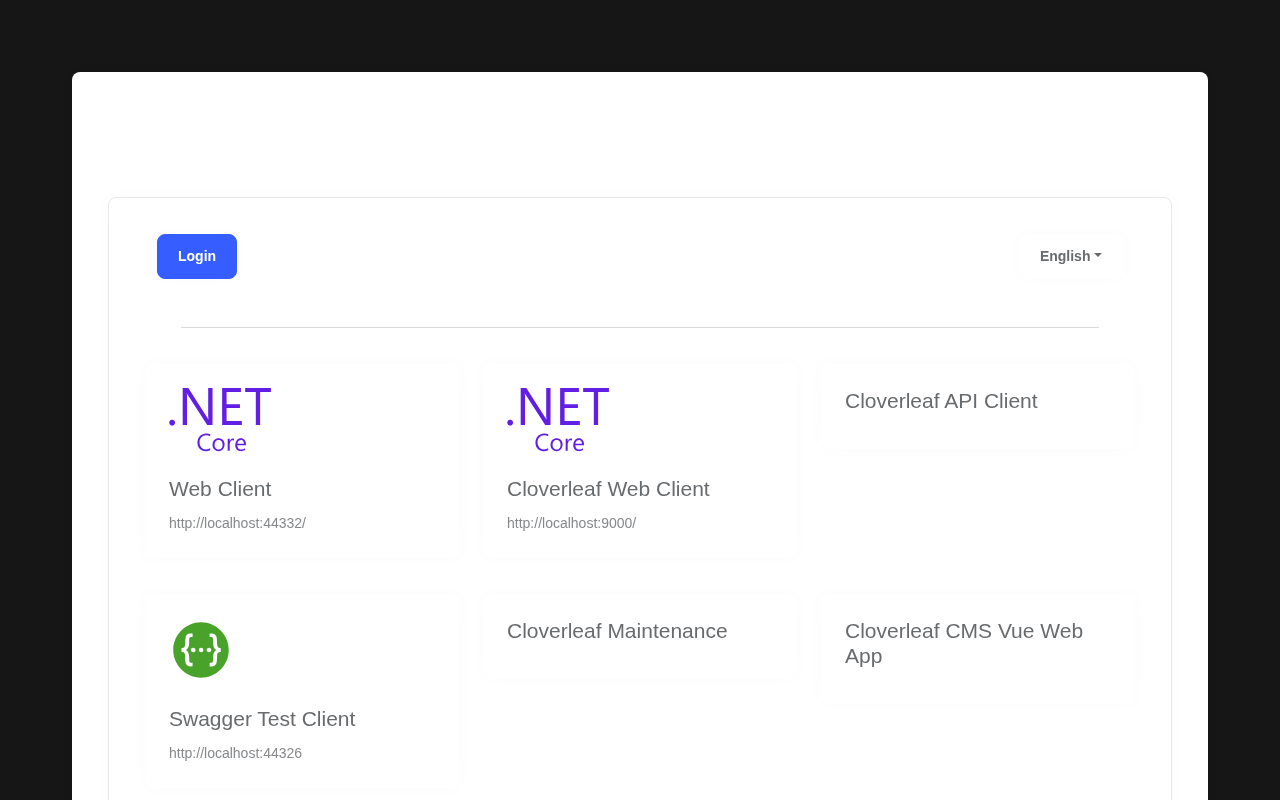The width and height of the screenshot is (1280, 800).
Task: Visit the http://localhost:44326 link
Action: pyautogui.click(x=235, y=753)
